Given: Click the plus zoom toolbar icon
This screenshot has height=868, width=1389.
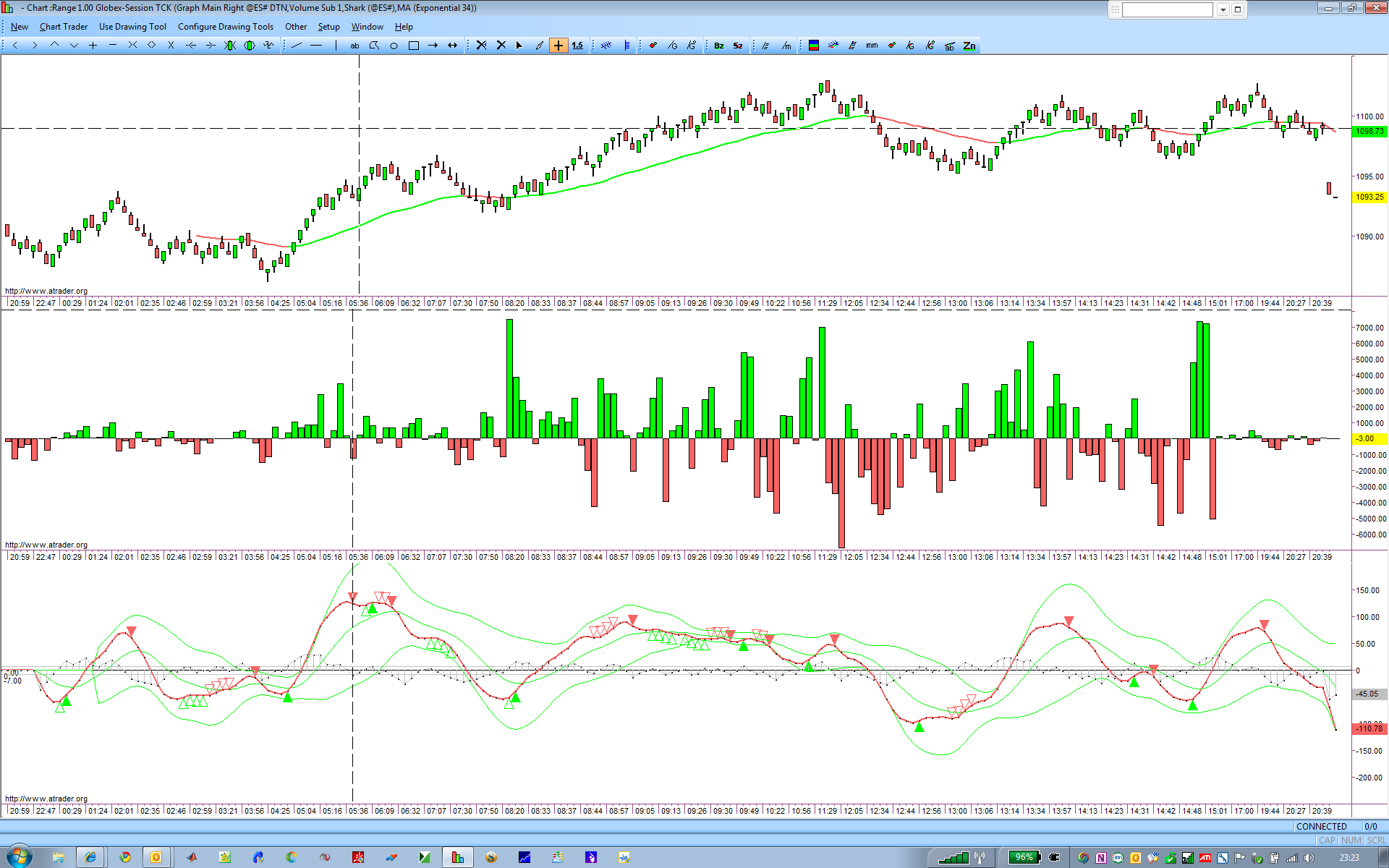Looking at the screenshot, I should (93, 46).
